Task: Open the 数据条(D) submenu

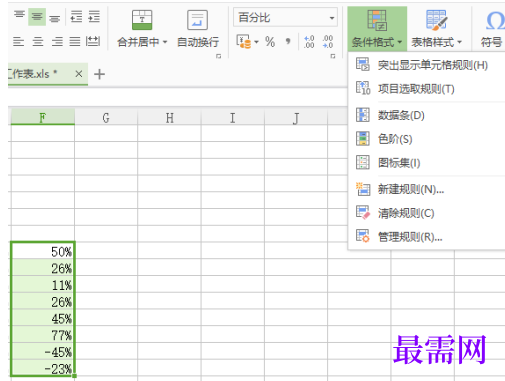Action: (x=426, y=115)
